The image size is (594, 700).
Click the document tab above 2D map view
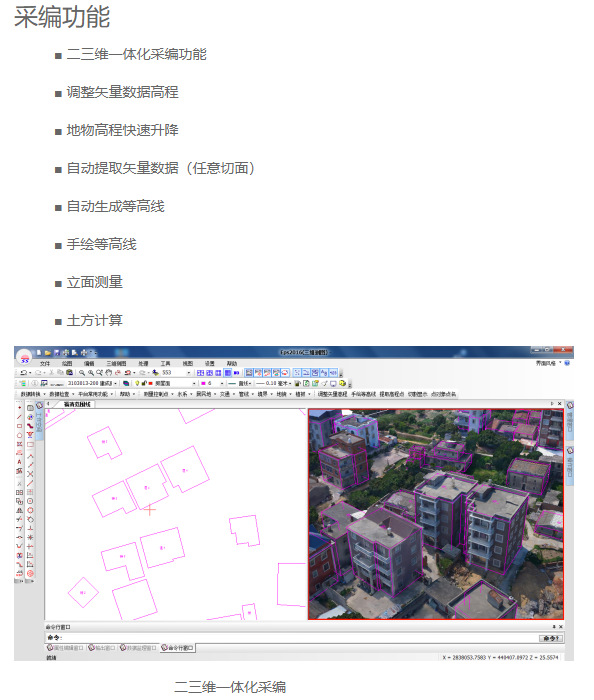coord(76,404)
